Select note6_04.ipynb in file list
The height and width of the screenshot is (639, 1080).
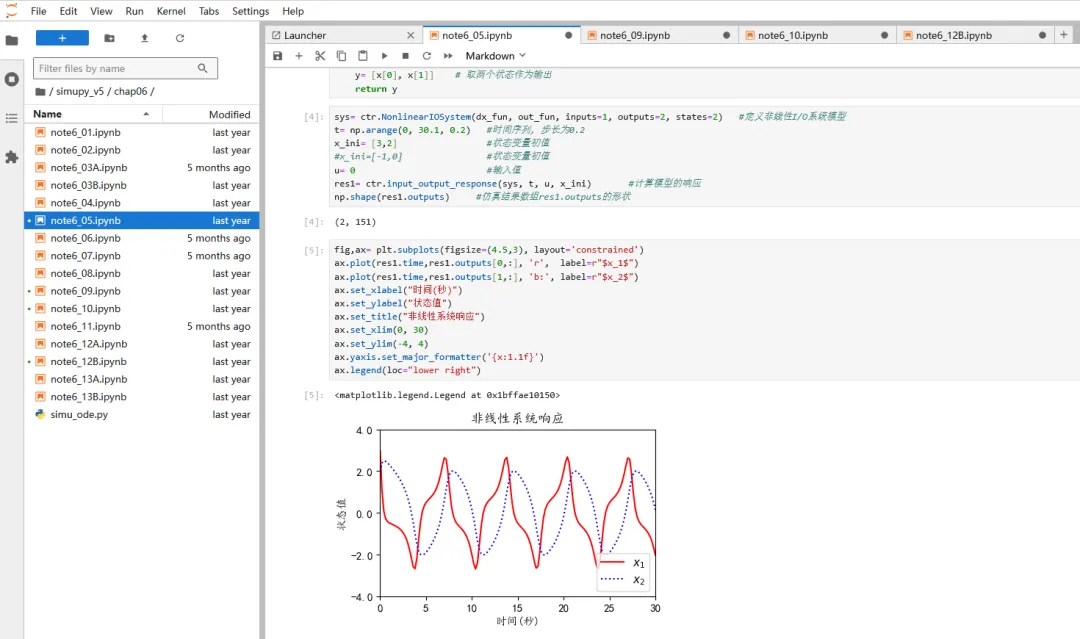142,203
